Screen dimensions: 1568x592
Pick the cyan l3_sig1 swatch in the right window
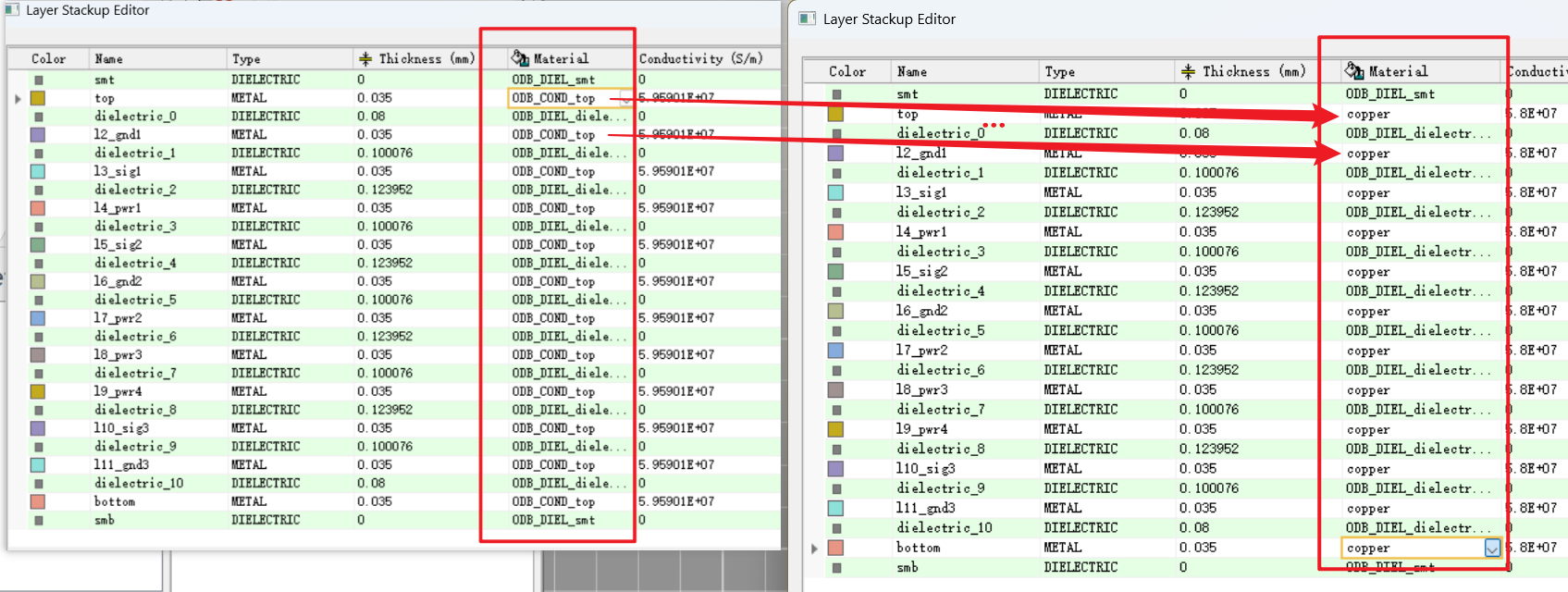(x=835, y=192)
